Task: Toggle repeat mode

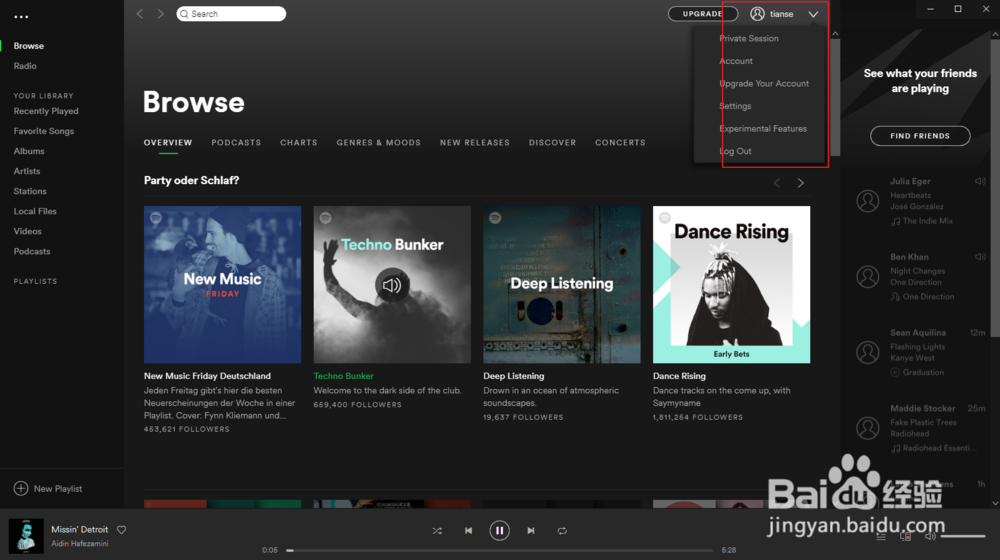Action: (562, 531)
